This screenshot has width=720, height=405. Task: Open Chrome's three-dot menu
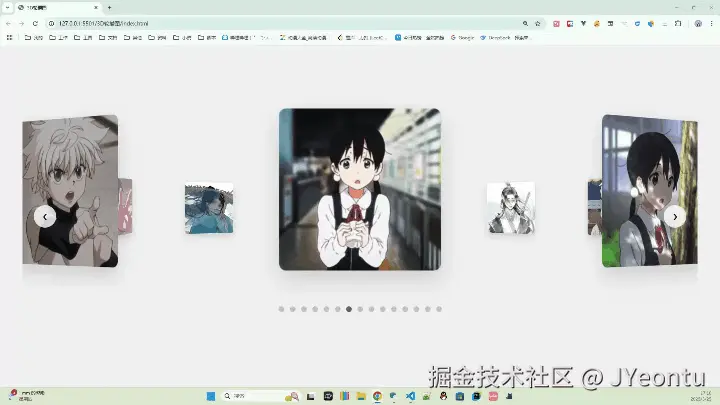711,23
